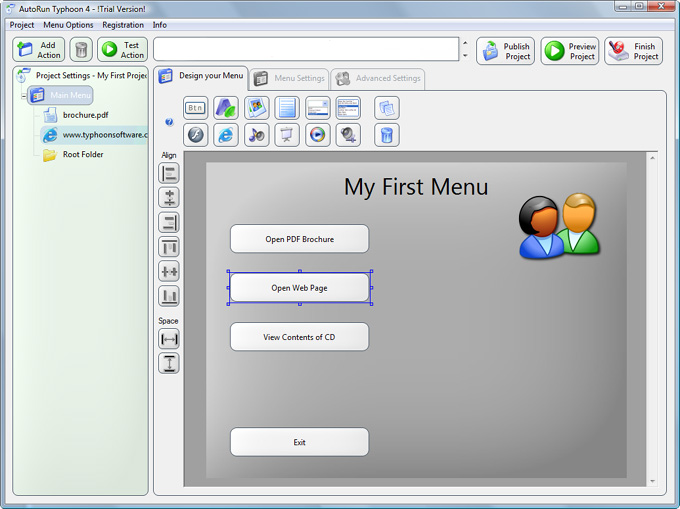
Task: Click the Windows Media Player video icon
Action: pos(318,135)
